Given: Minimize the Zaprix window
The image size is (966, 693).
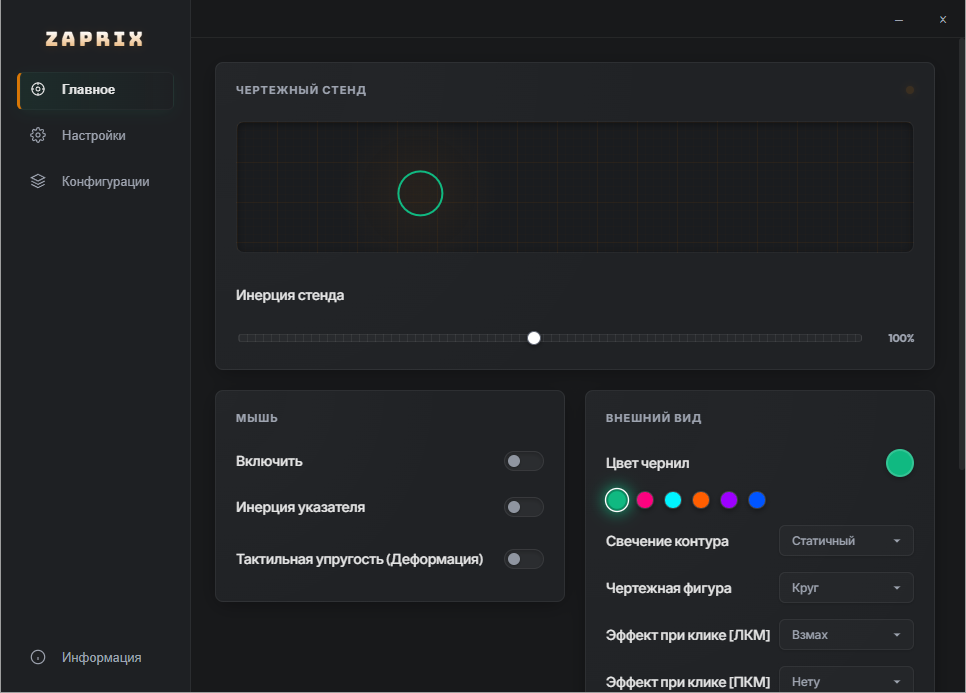Looking at the screenshot, I should tap(899, 20).
